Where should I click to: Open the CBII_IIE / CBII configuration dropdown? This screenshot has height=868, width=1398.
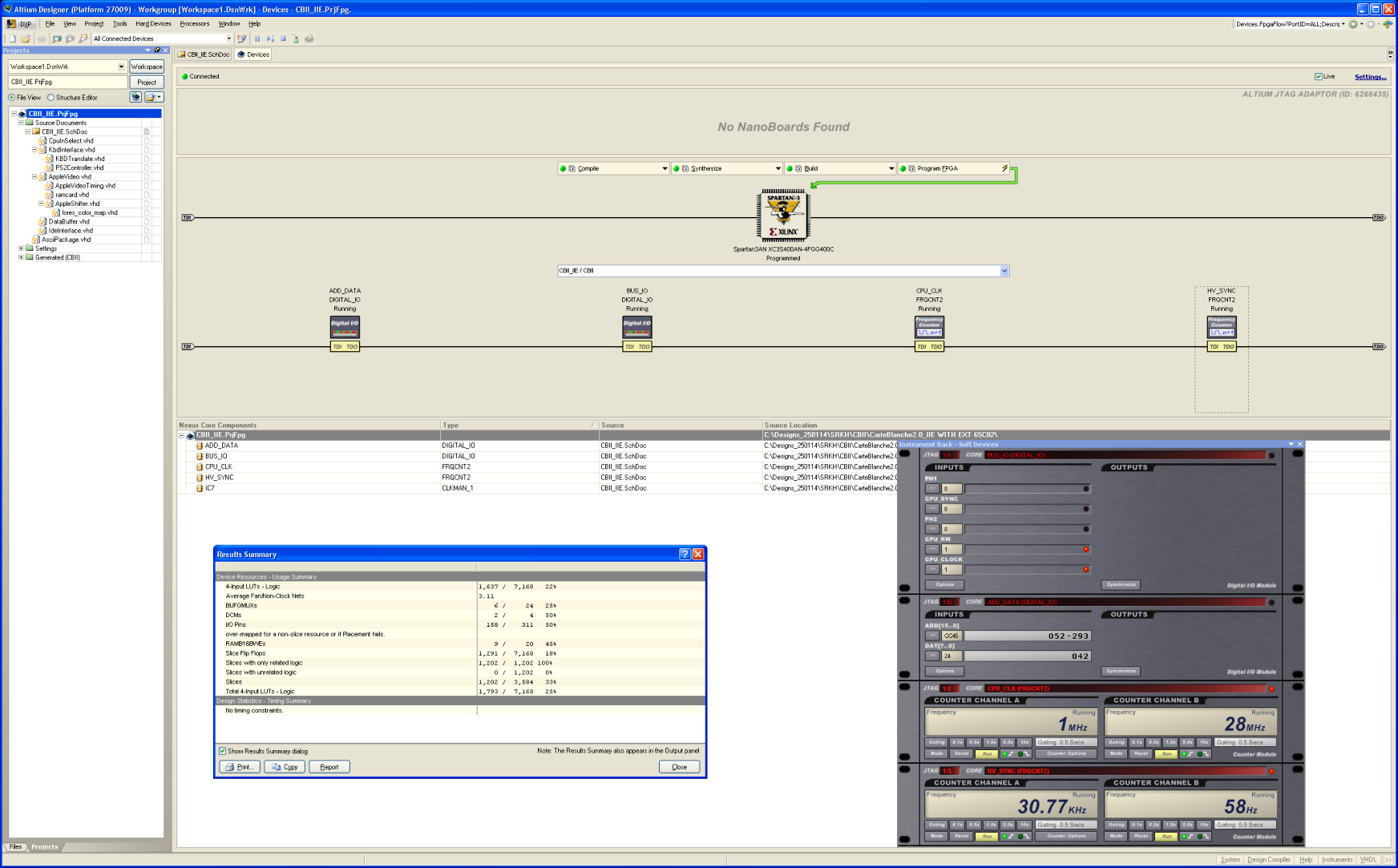1004,271
